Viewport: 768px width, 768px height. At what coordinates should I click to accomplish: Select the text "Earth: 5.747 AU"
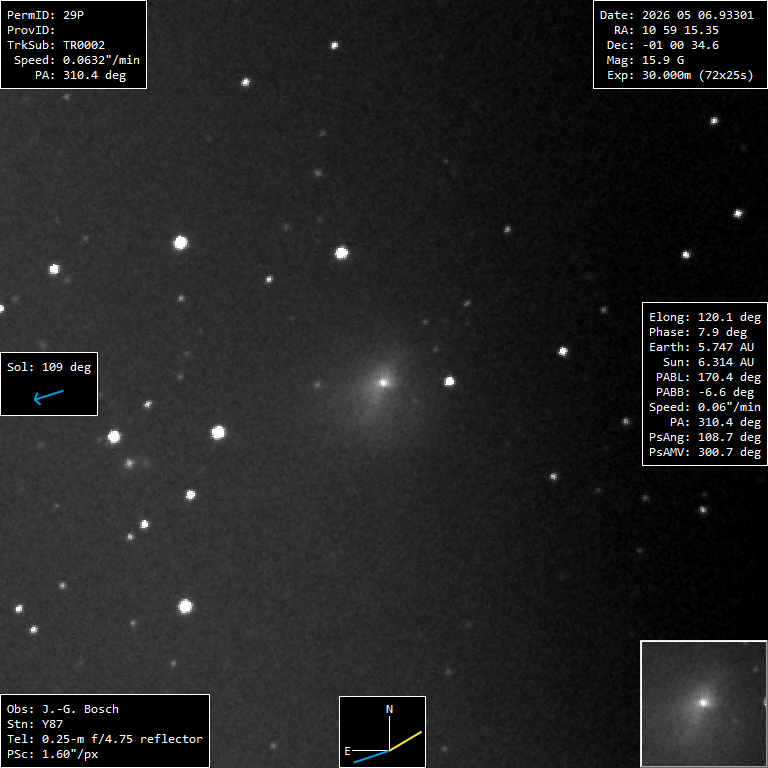[701, 347]
